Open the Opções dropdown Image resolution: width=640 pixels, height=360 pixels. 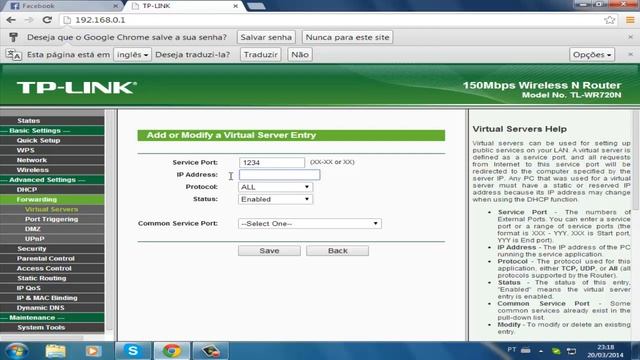[592, 54]
